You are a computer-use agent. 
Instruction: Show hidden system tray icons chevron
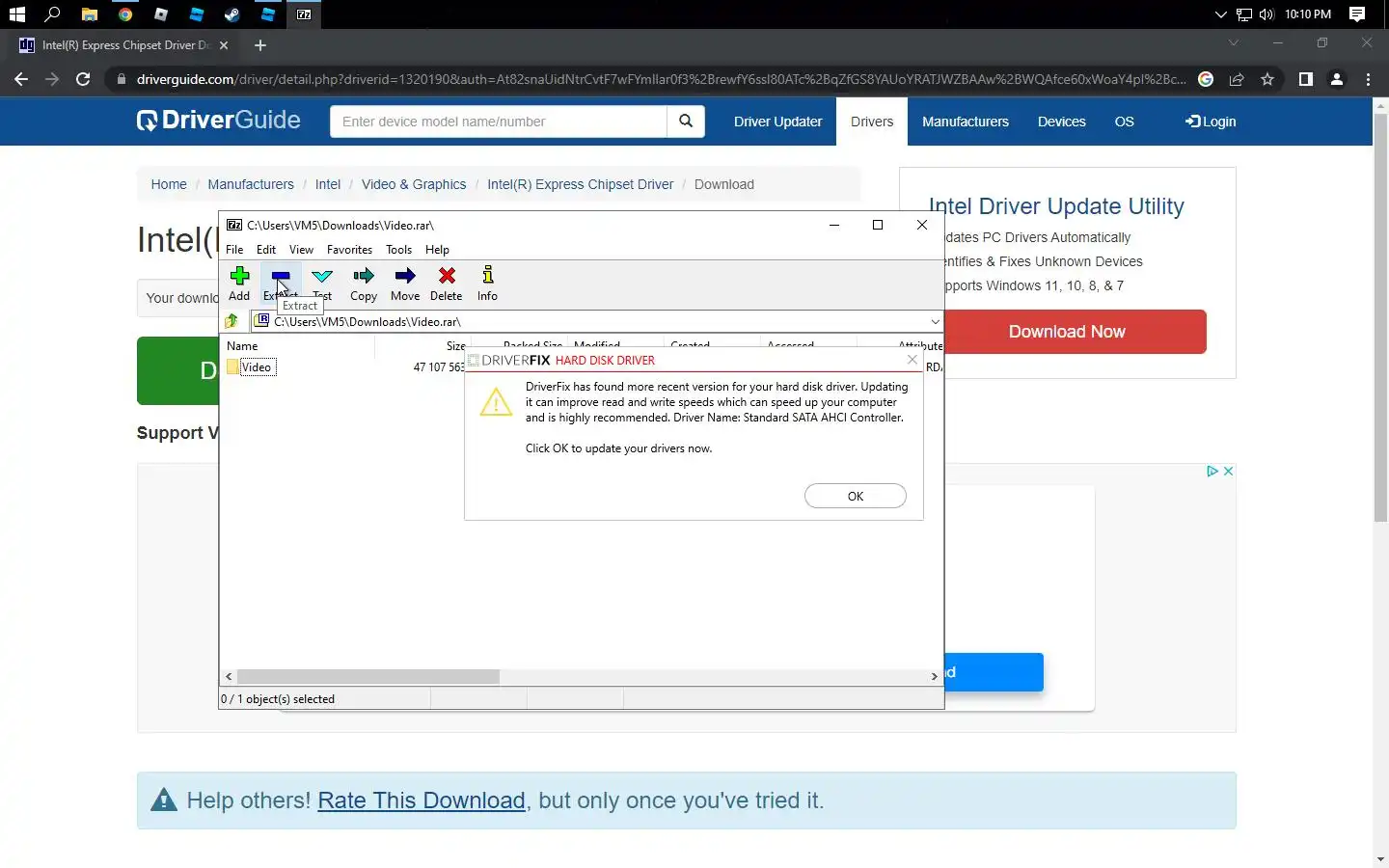1220,14
